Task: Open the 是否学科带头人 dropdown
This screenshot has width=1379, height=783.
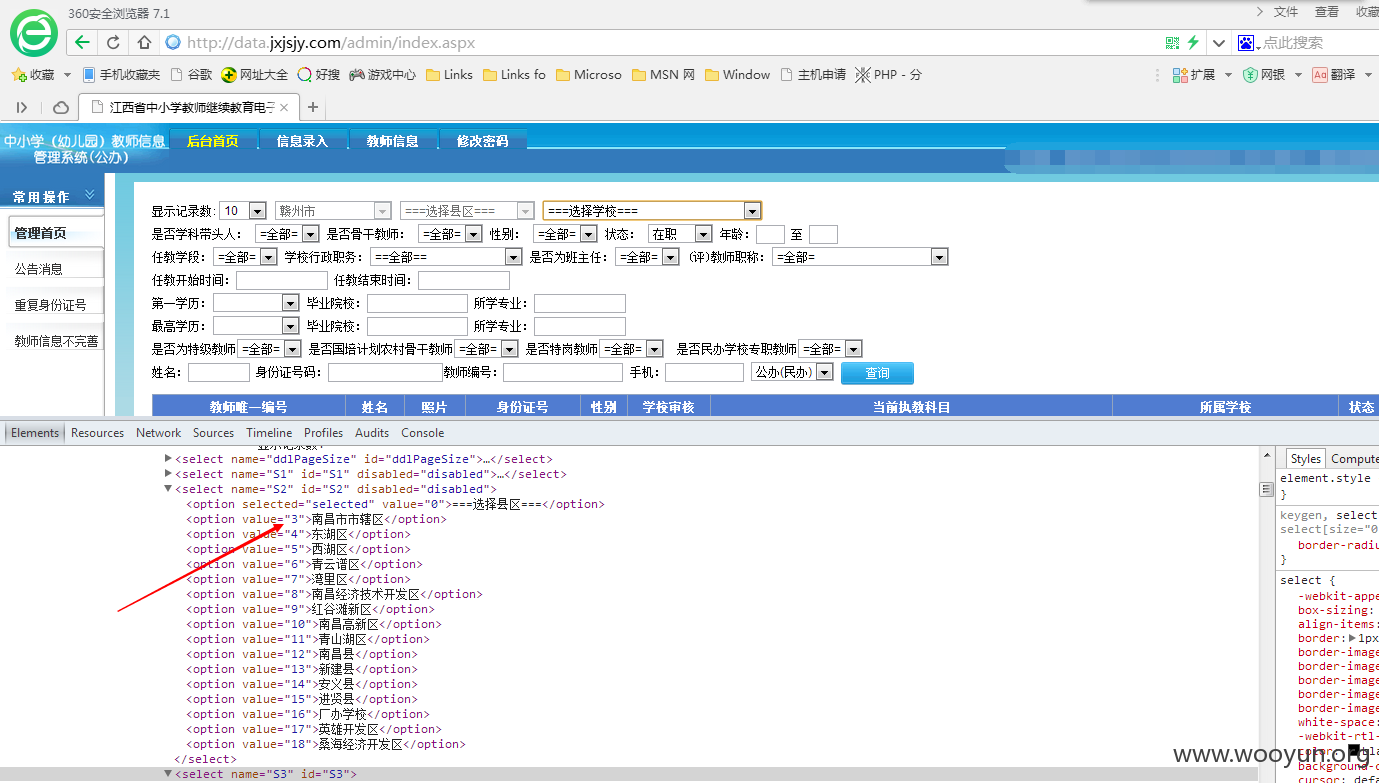Action: click(287, 234)
